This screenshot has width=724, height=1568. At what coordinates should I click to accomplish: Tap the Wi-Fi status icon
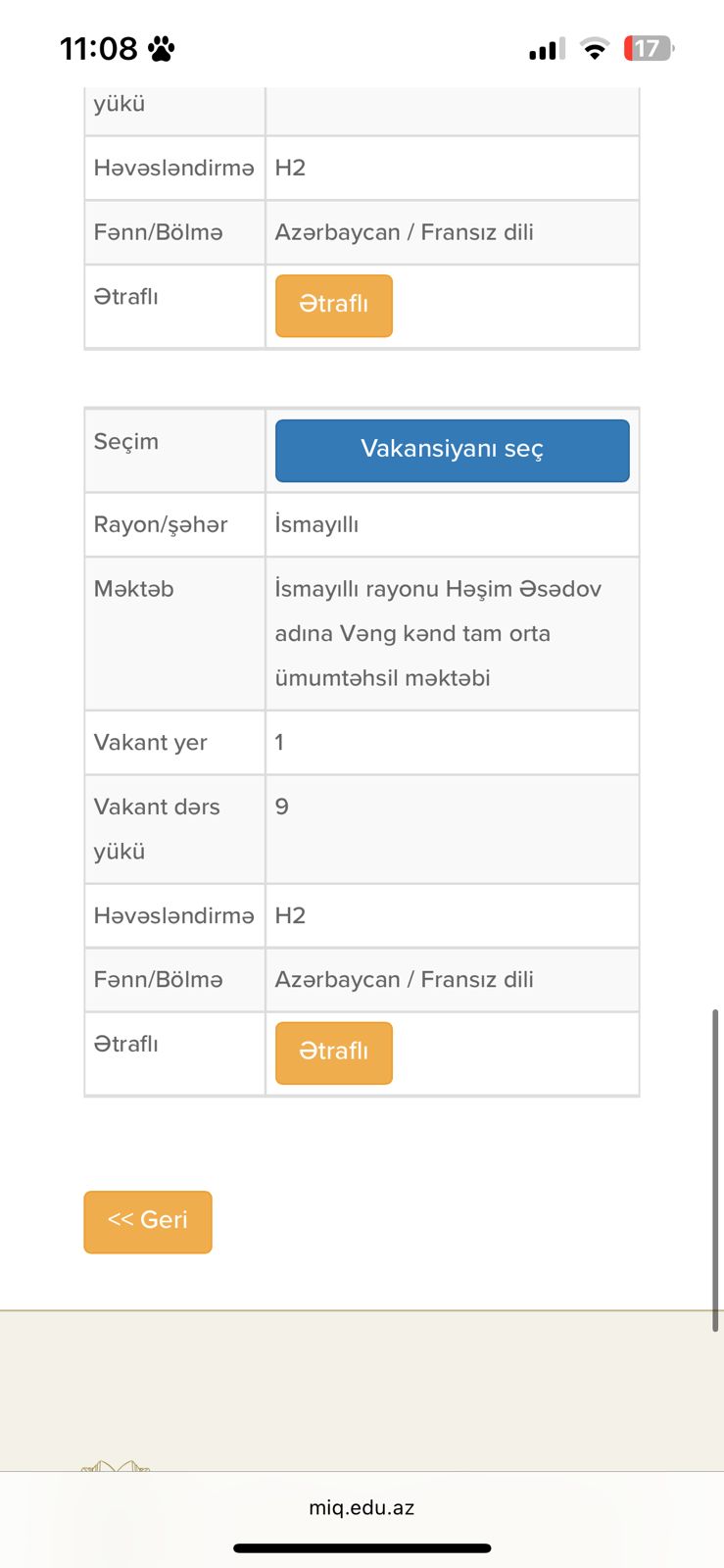pos(594,49)
